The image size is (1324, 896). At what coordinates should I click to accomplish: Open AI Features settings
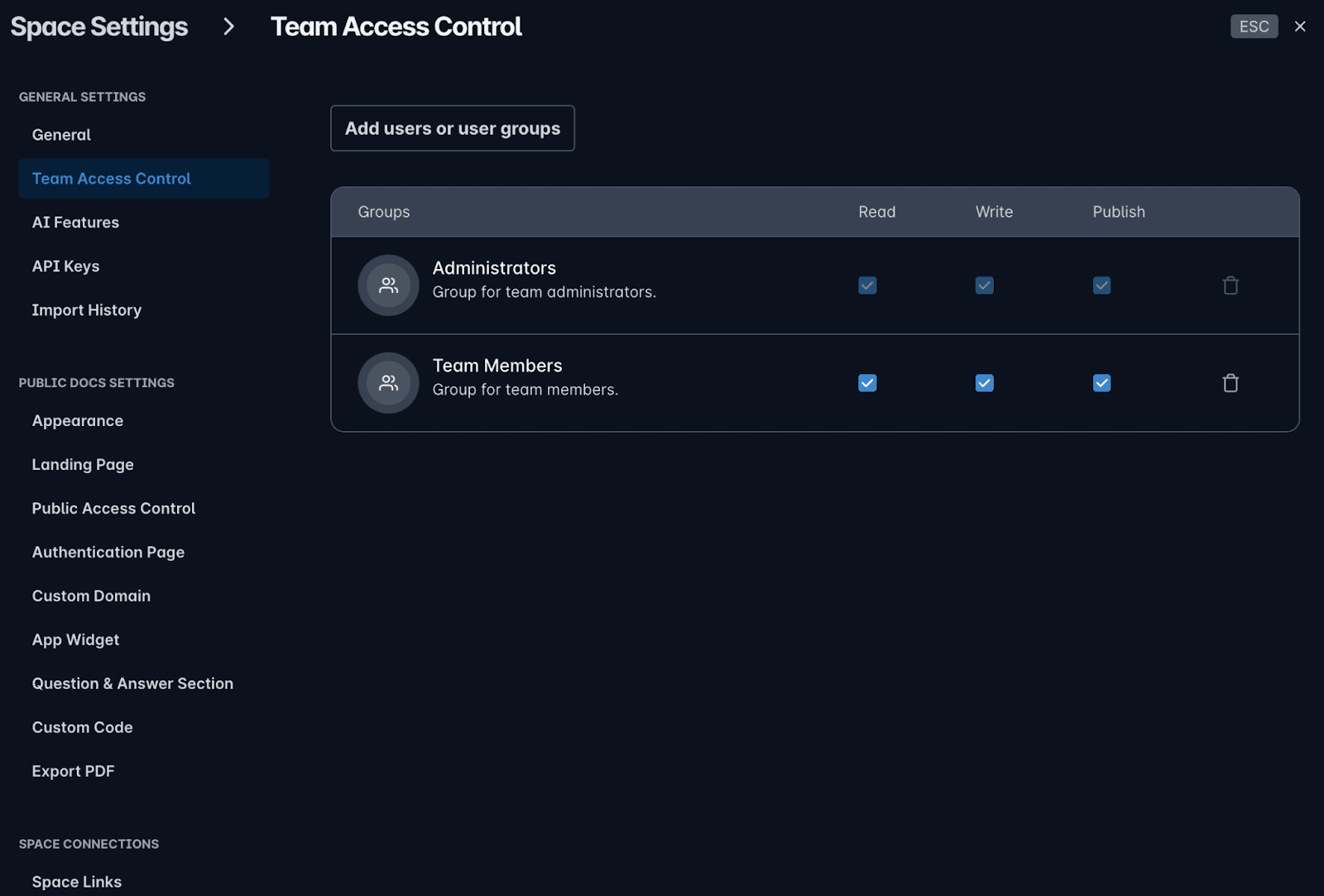pyautogui.click(x=75, y=223)
